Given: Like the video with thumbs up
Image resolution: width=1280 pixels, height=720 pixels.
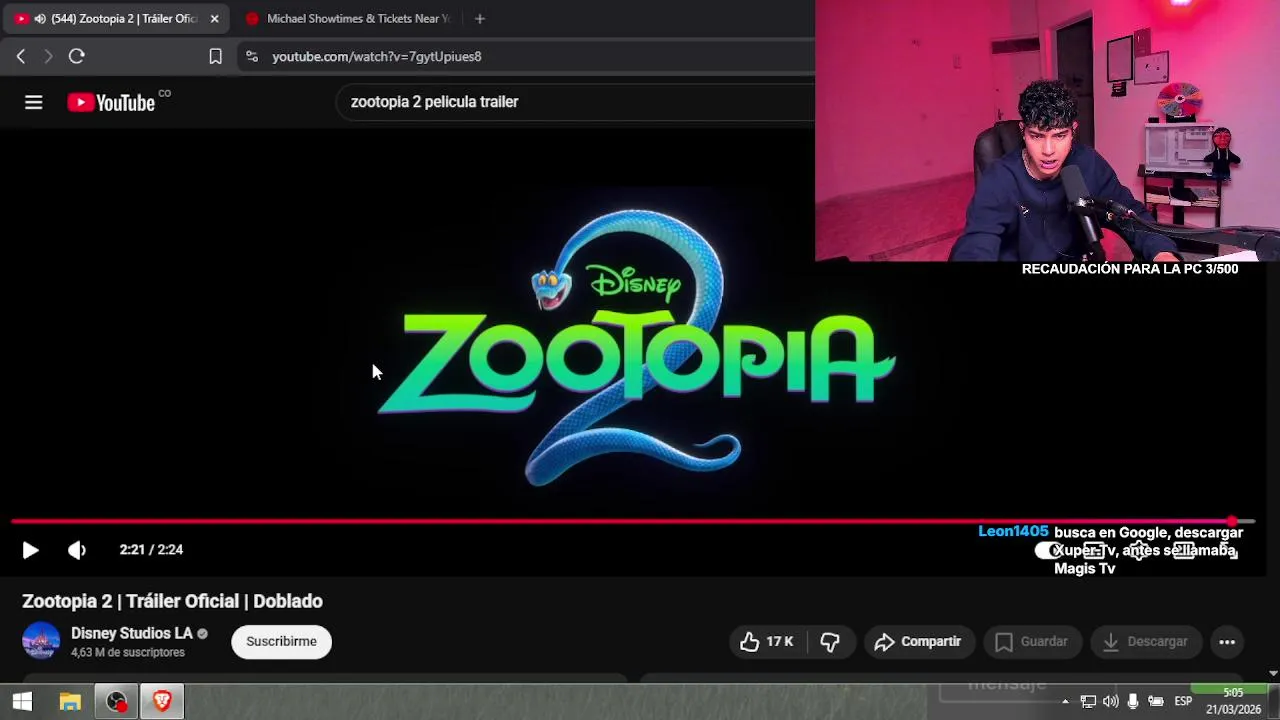Looking at the screenshot, I should pos(766,642).
